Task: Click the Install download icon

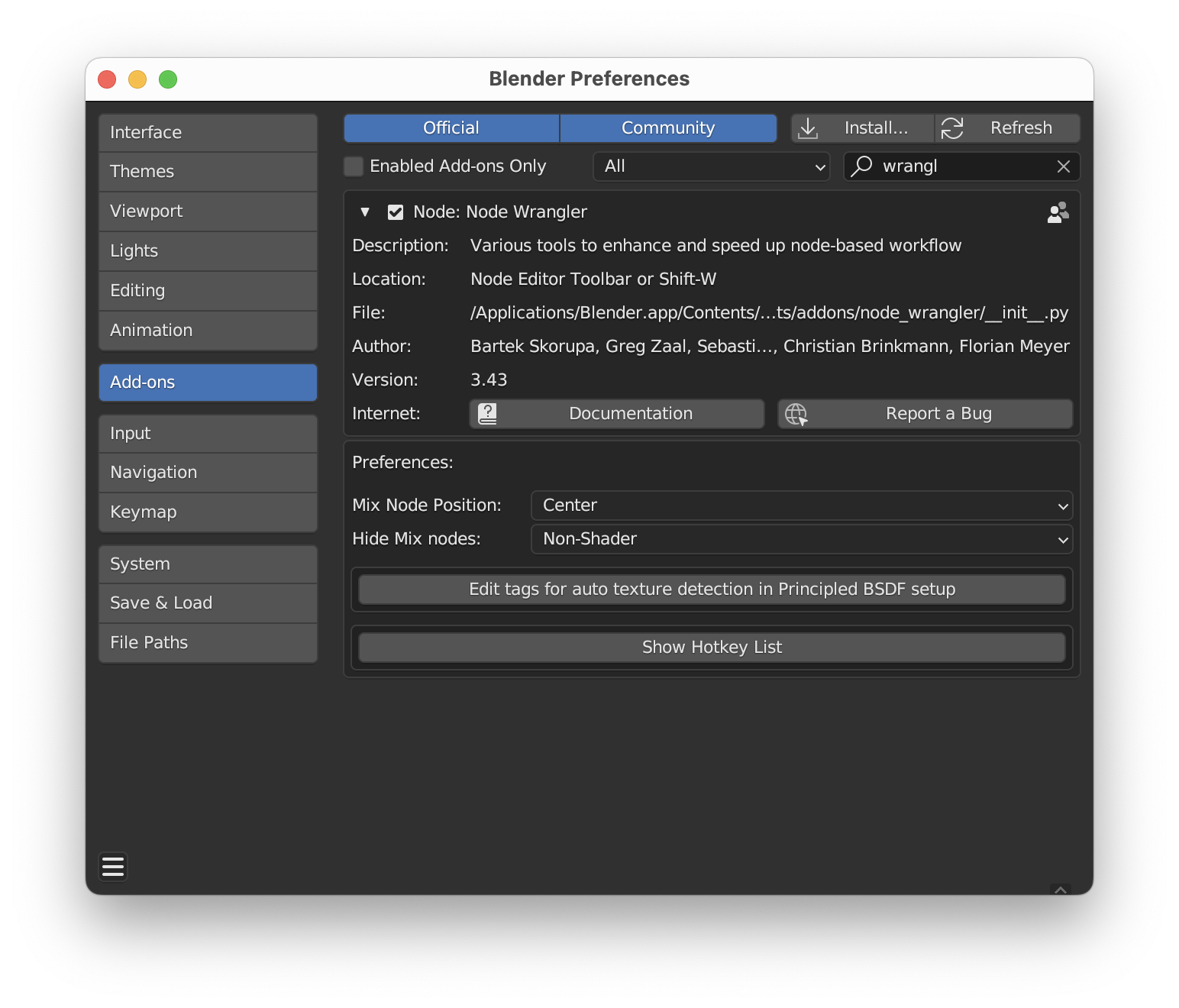Action: pos(808,128)
